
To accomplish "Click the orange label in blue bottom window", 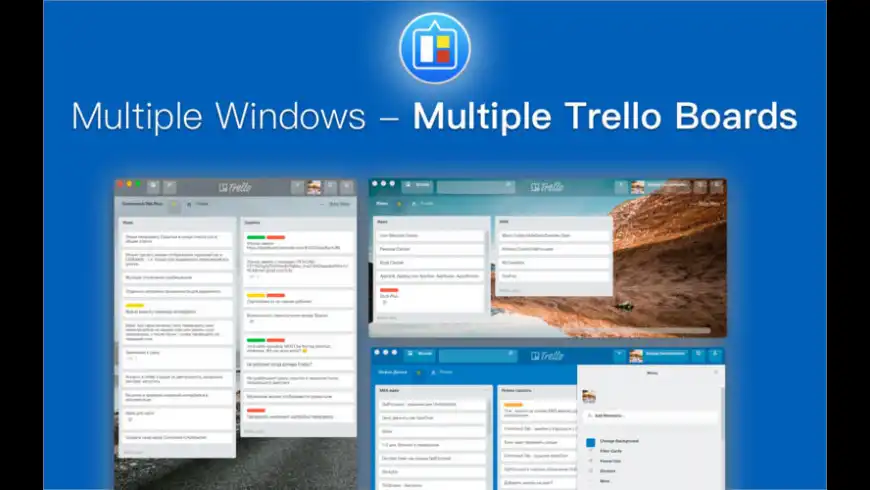I will pos(513,405).
